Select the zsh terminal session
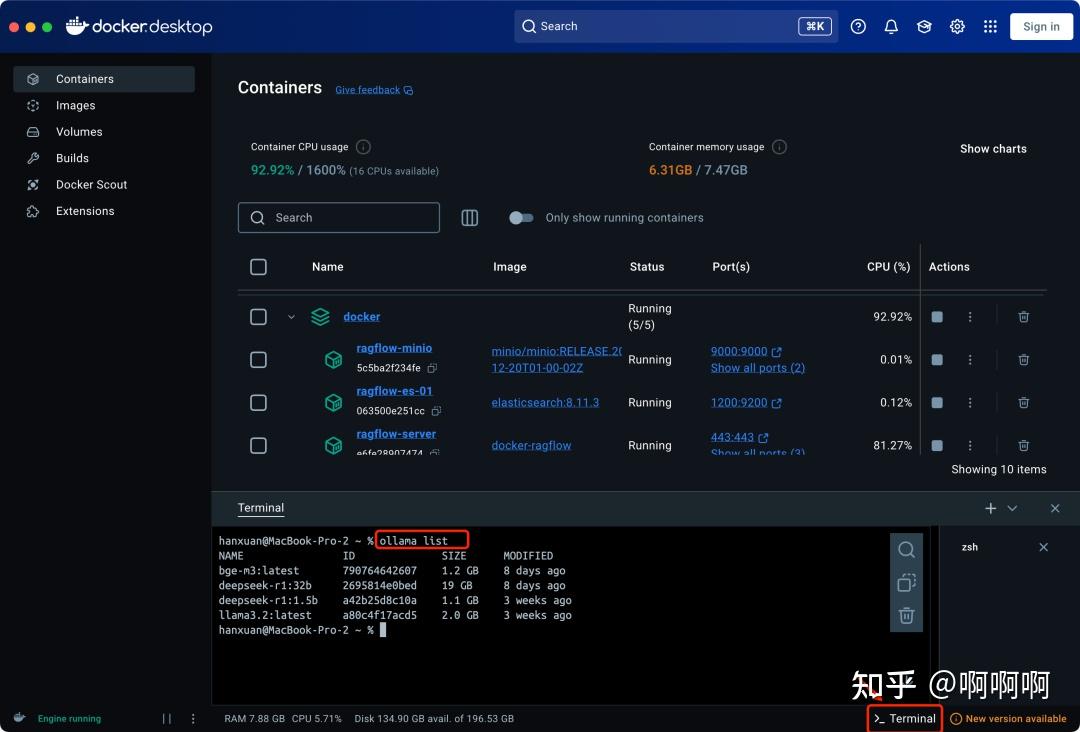 click(970, 547)
